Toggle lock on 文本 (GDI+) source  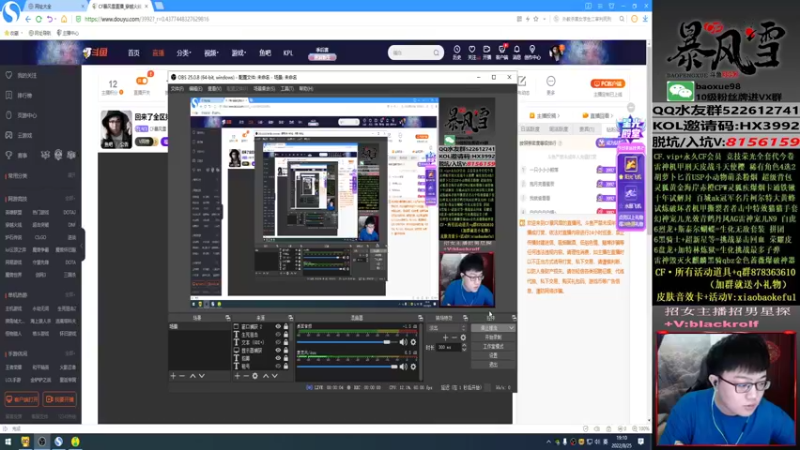tap(286, 342)
